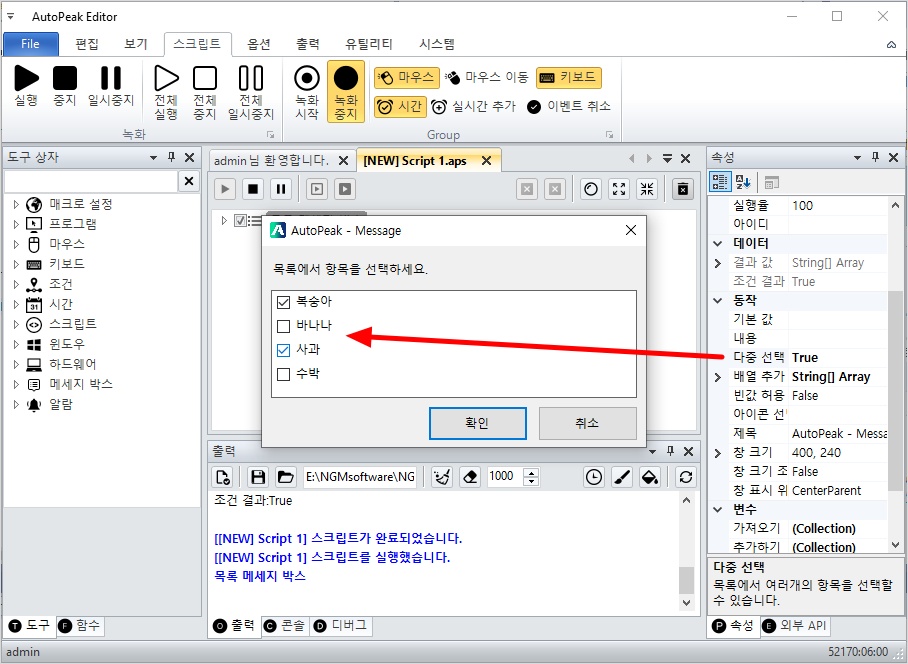Viewport: 908px width, 664px height.
Task: Open the 시스템 ribbon tab
Action: coord(437,44)
